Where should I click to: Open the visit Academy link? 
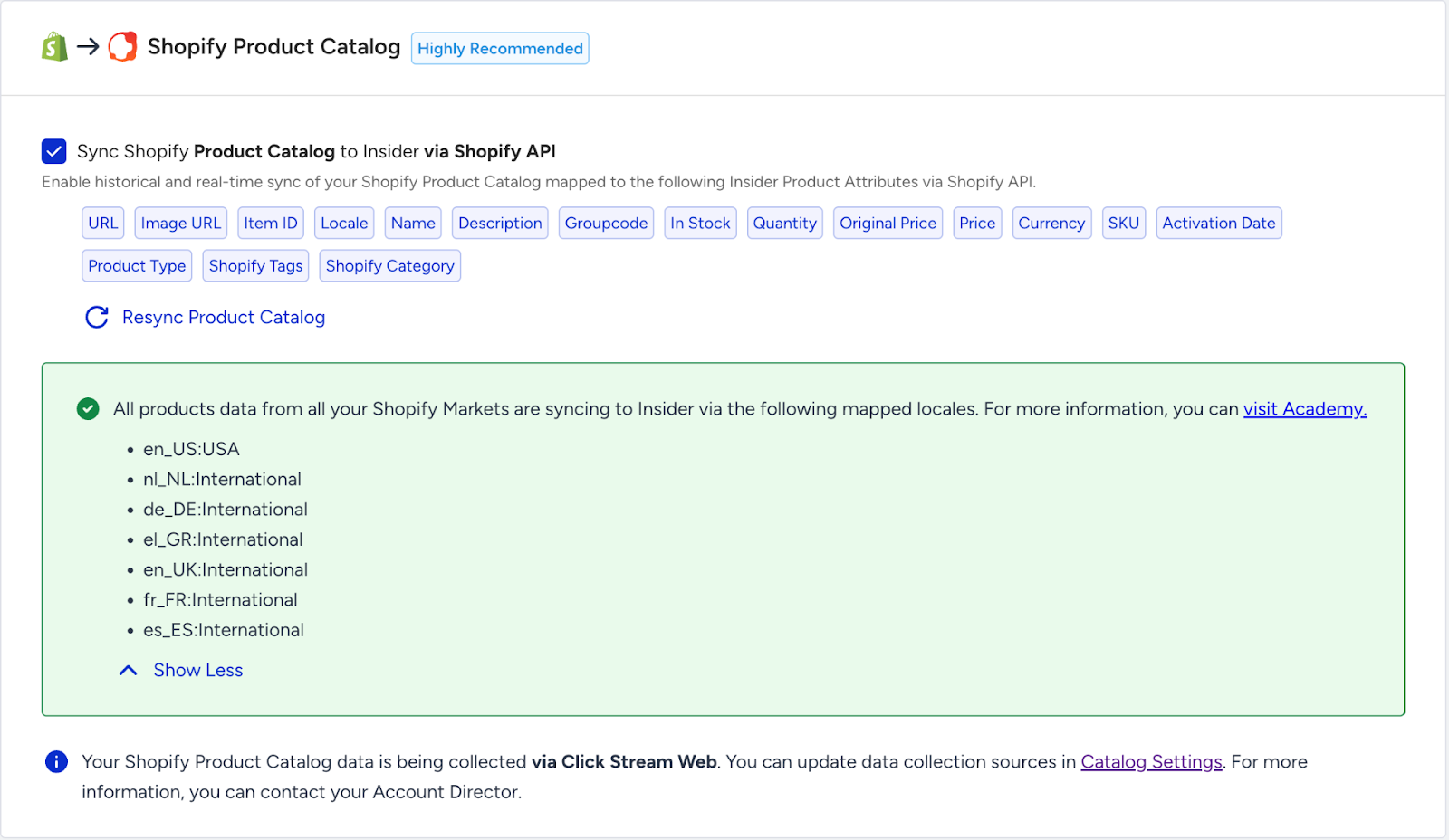[1304, 409]
